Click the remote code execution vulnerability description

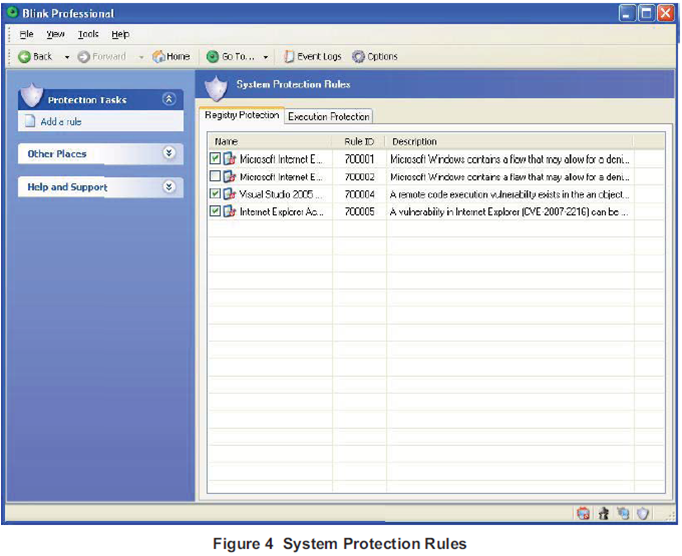[x=509, y=194]
